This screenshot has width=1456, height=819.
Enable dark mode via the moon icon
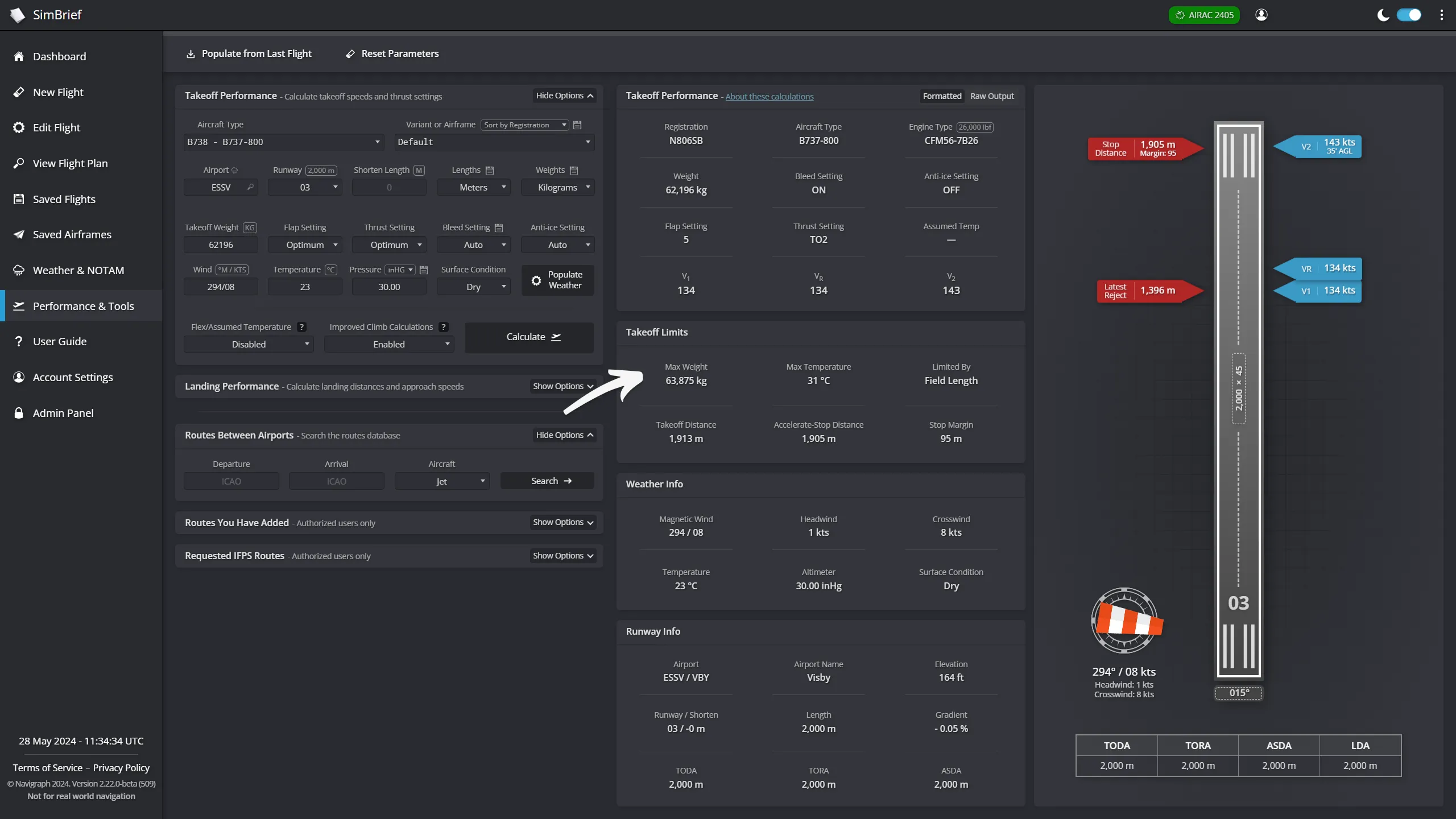(1383, 15)
